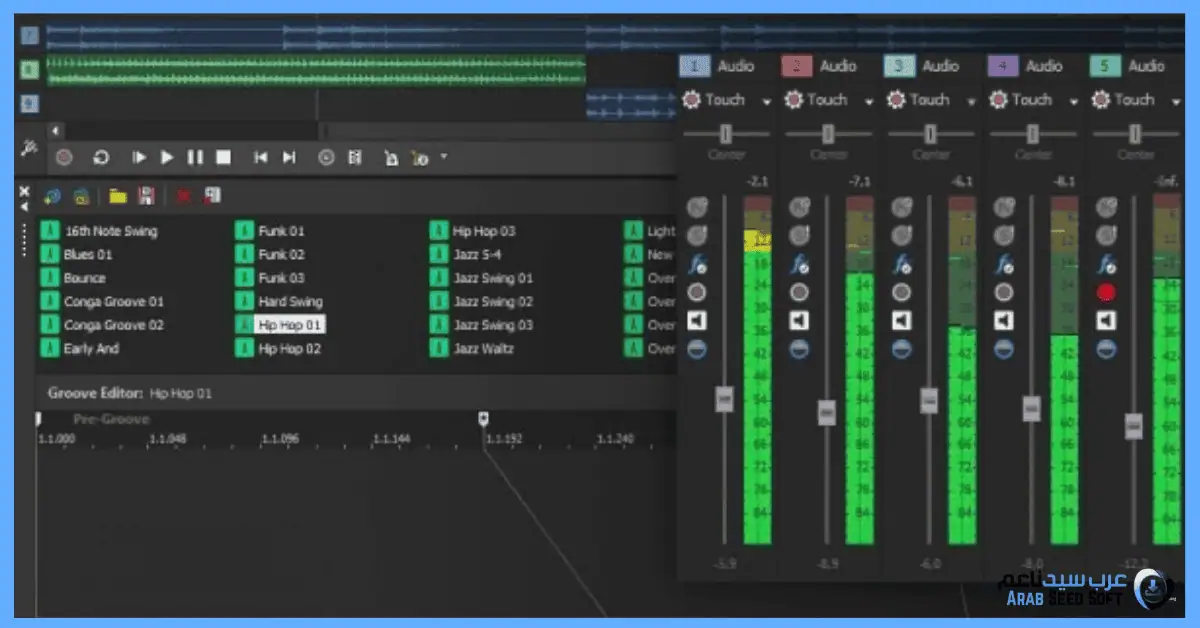Click the pan slider on Audio channel 2
The width and height of the screenshot is (1200, 628).
[x=828, y=134]
